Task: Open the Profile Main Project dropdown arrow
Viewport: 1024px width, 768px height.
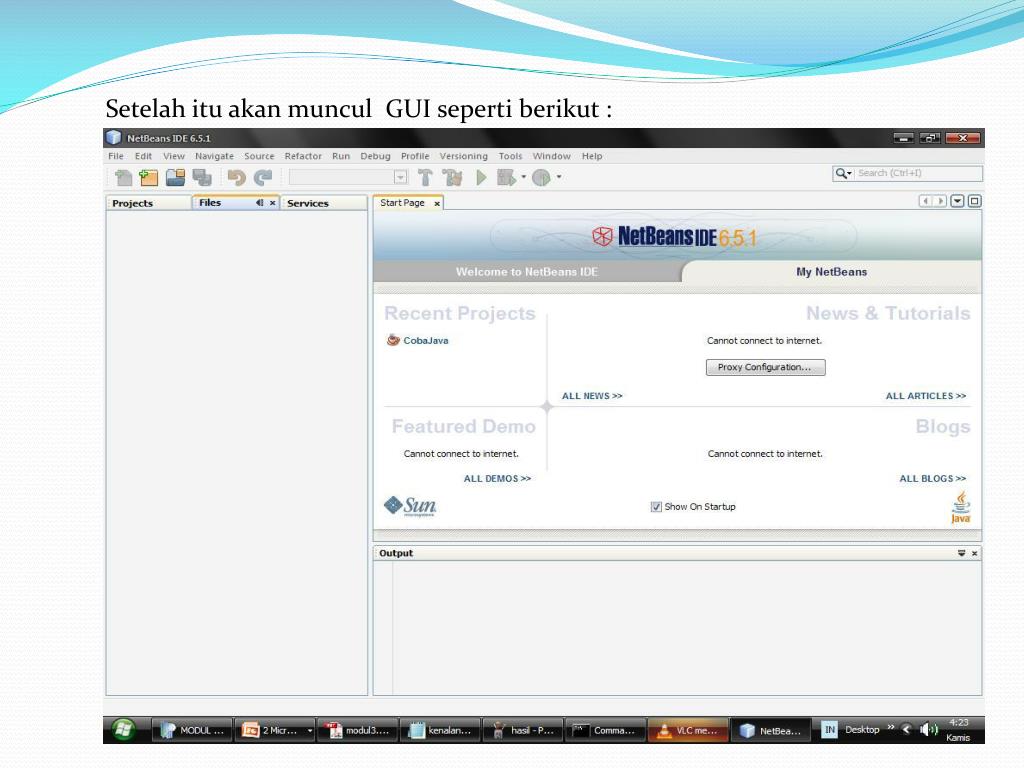Action: (x=559, y=177)
